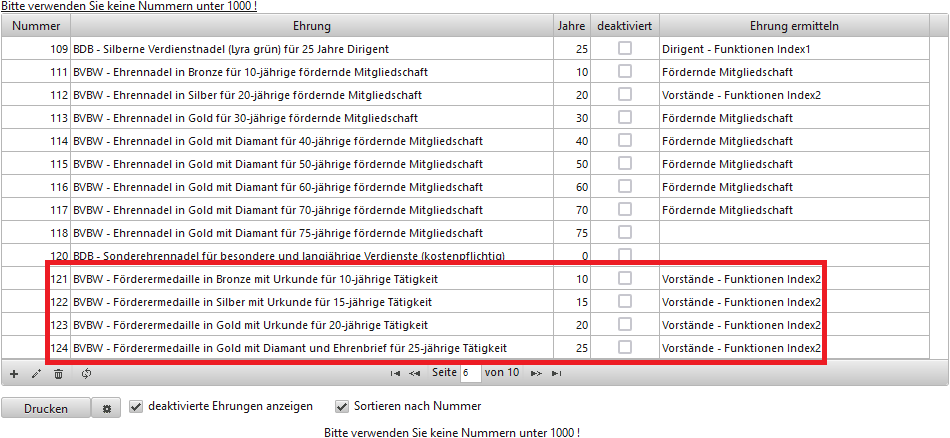The width and height of the screenshot is (950, 438).
Task: Reload the table with the refresh icon
Action: [x=86, y=374]
